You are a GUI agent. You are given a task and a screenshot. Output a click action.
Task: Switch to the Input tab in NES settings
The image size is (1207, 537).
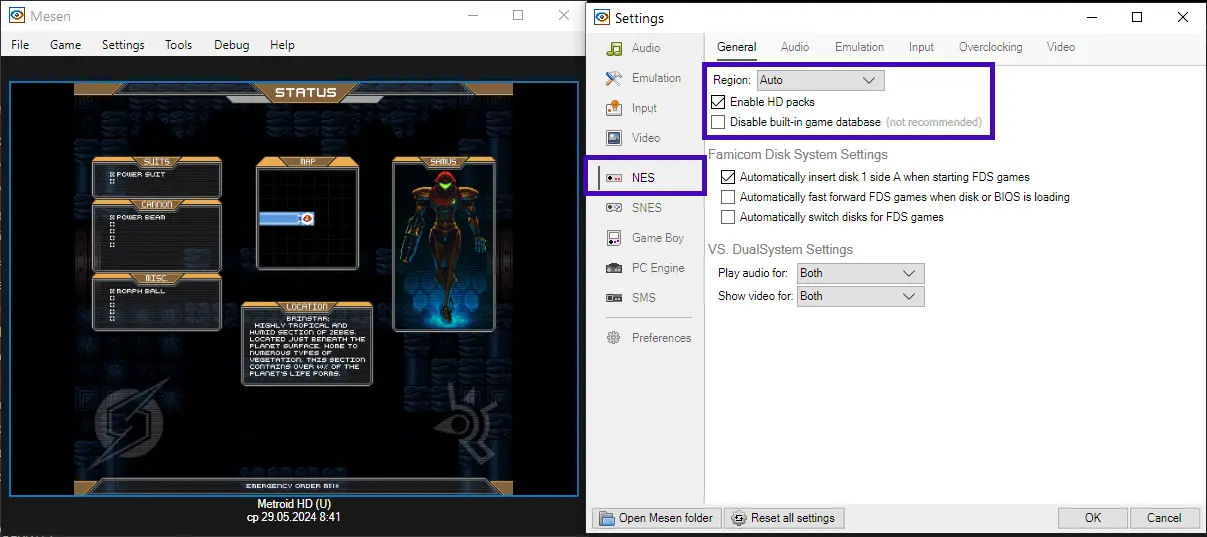(921, 47)
